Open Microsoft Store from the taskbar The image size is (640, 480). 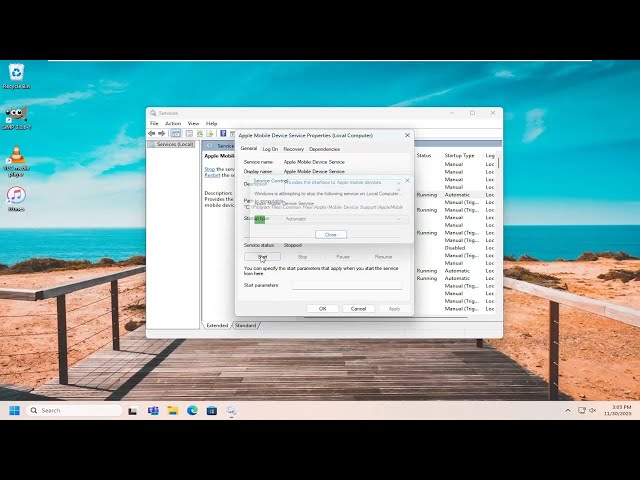click(212, 411)
